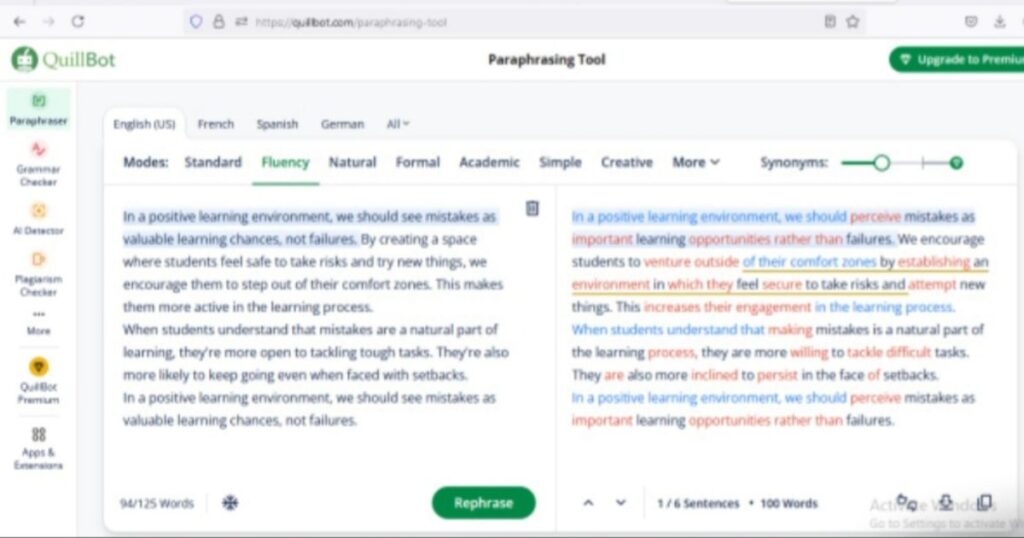Click the word 'persist' in output
This screenshot has height=538, width=1024.
click(x=777, y=375)
